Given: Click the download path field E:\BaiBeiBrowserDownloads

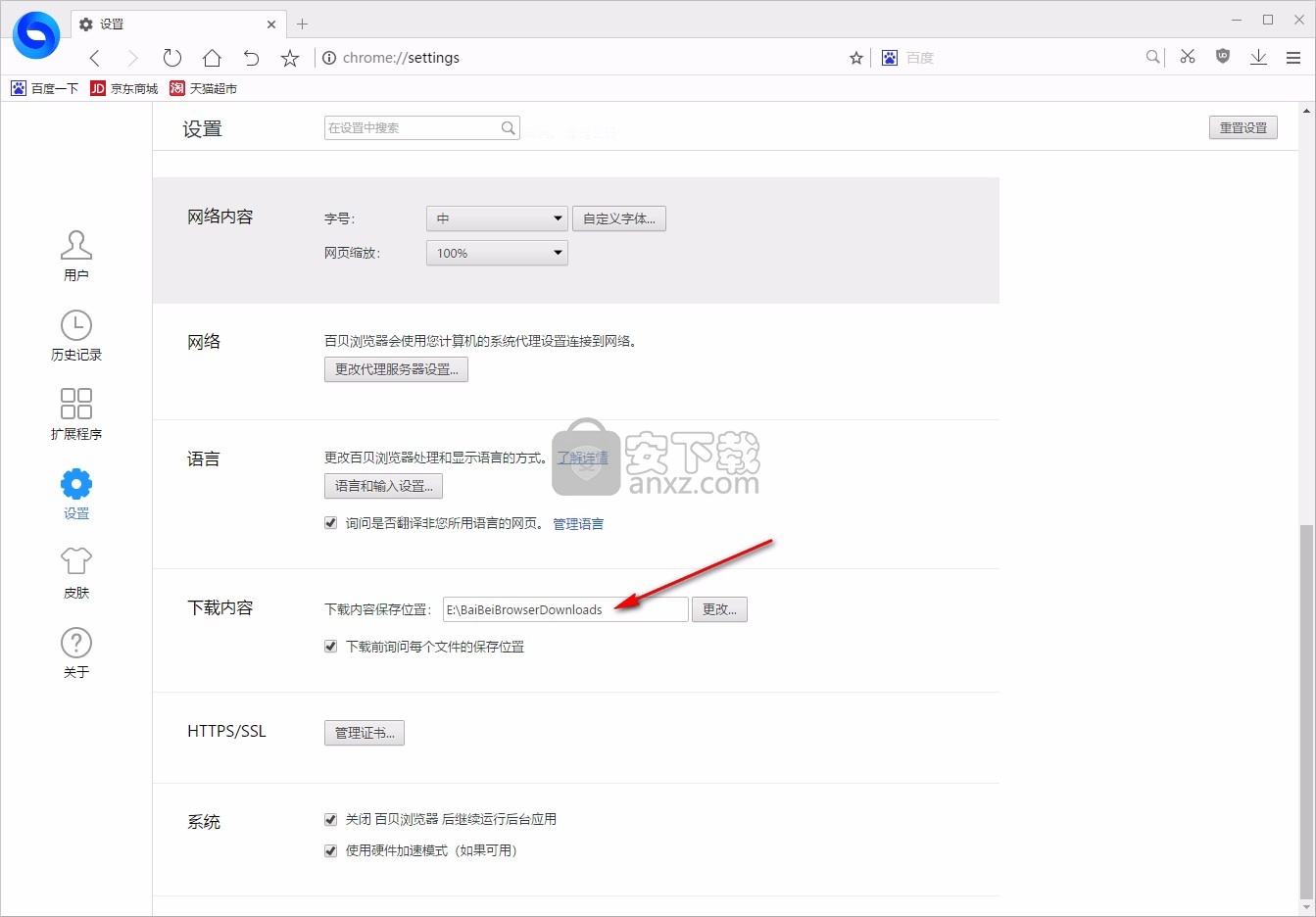Looking at the screenshot, I should click(565, 609).
